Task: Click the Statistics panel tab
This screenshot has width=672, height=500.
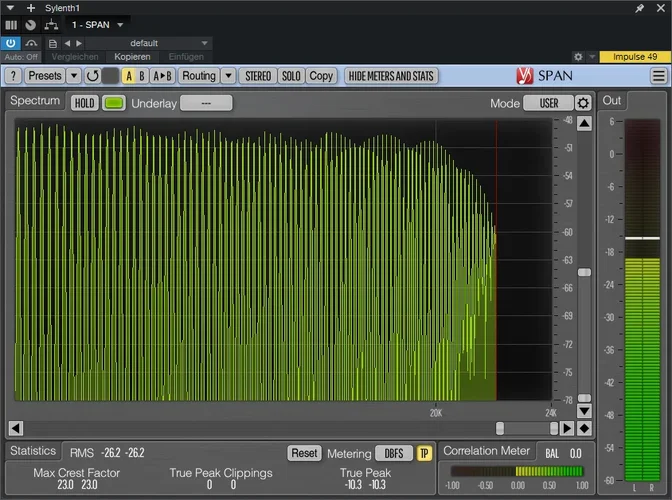Action: click(33, 451)
